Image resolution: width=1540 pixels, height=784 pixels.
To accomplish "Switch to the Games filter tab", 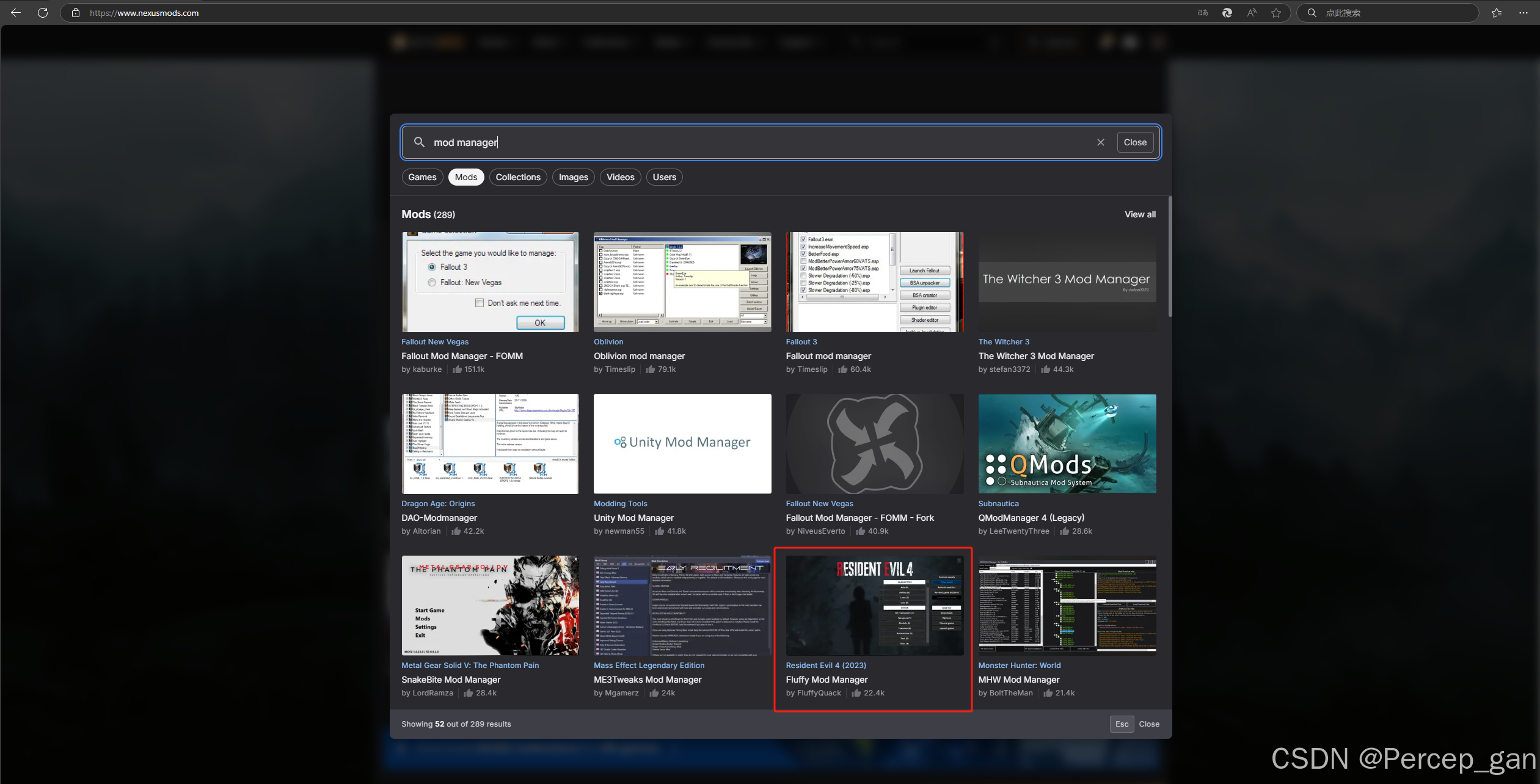I will (x=422, y=177).
